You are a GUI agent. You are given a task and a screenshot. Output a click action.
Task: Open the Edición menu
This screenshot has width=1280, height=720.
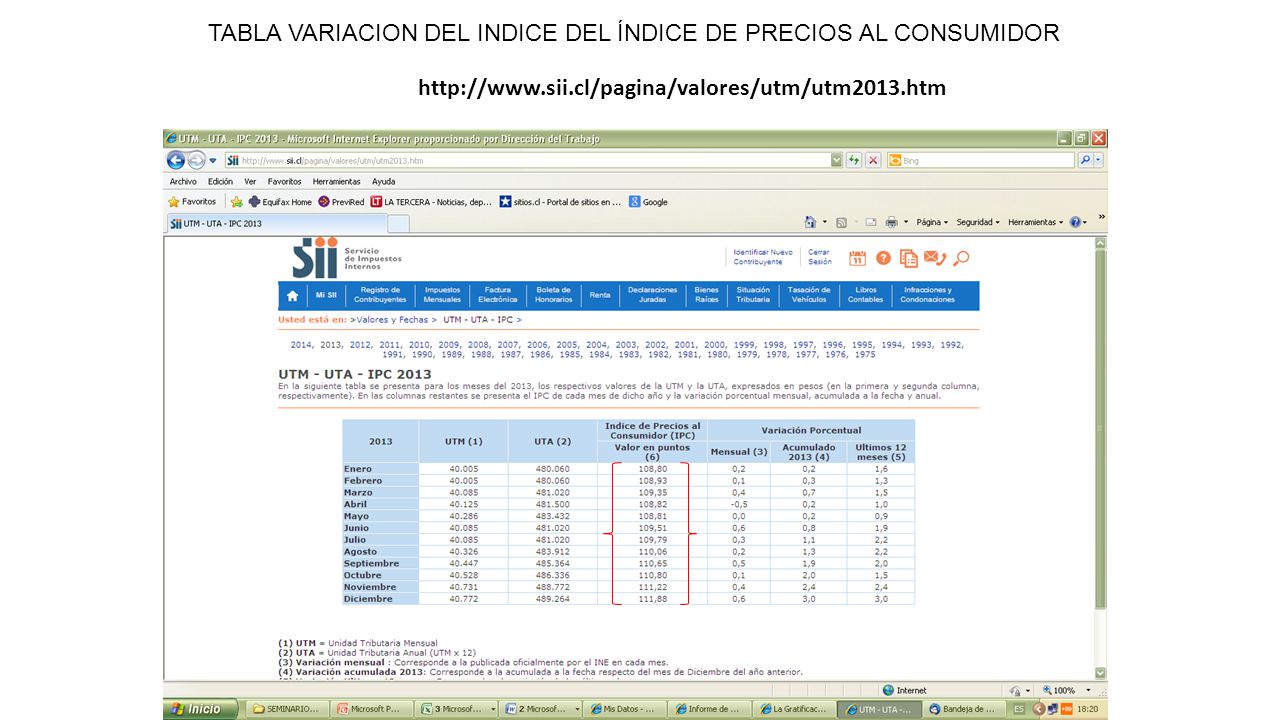[x=220, y=182]
